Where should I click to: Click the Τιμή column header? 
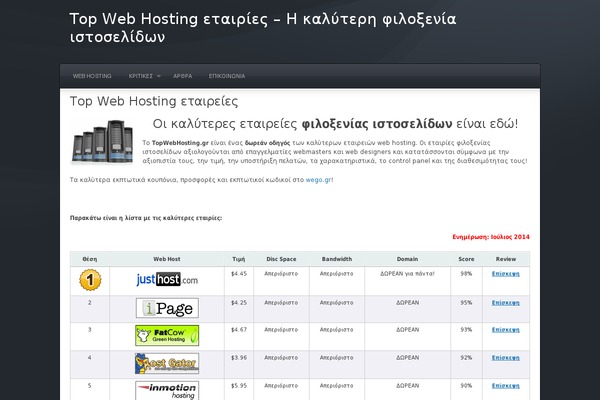239,259
